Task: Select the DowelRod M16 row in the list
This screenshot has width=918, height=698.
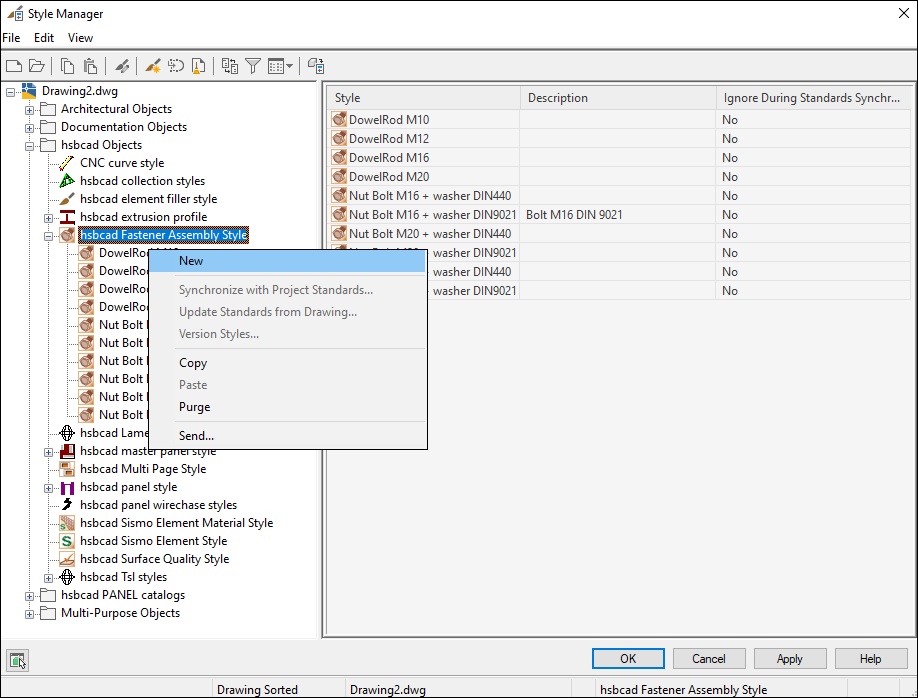Action: [x=619, y=158]
